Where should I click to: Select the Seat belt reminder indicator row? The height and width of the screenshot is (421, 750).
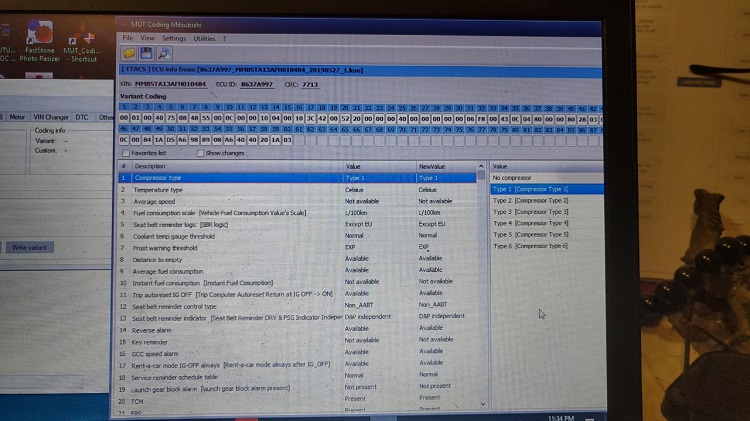[x=297, y=318]
